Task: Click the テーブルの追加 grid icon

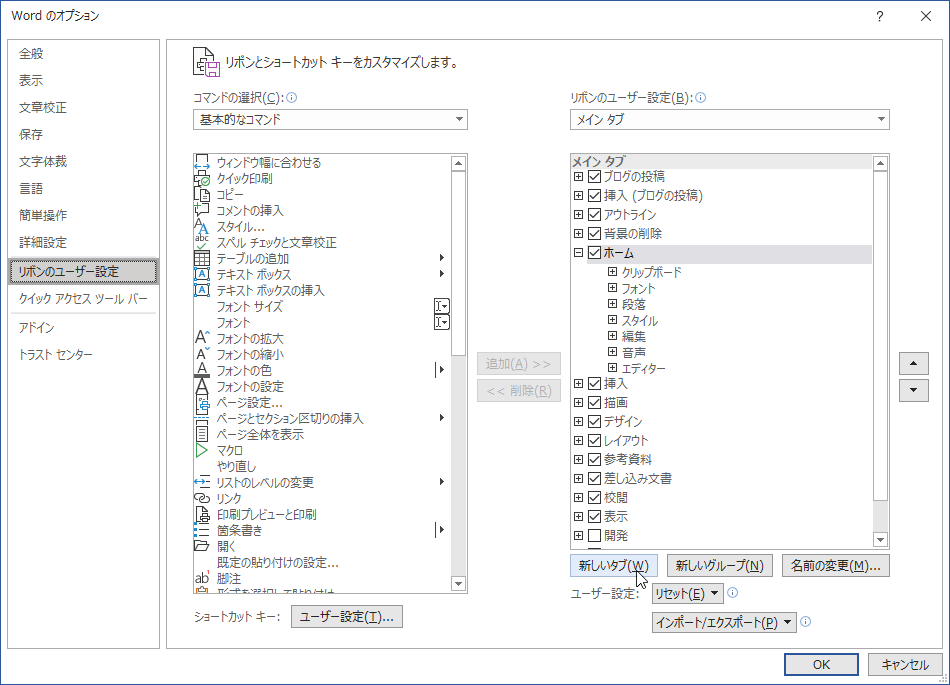Action: tap(202, 258)
